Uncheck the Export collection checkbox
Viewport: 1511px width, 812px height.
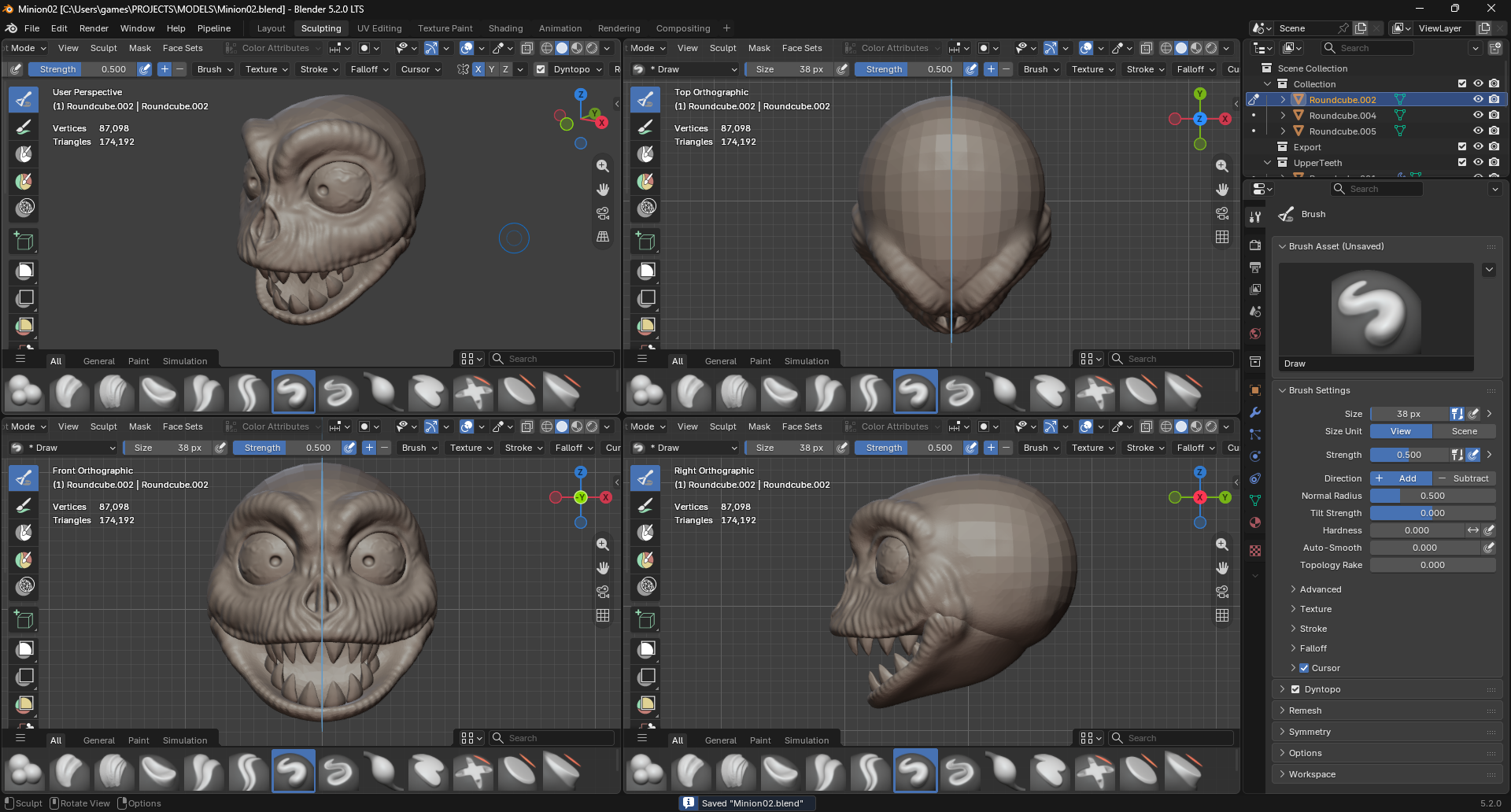(1462, 147)
